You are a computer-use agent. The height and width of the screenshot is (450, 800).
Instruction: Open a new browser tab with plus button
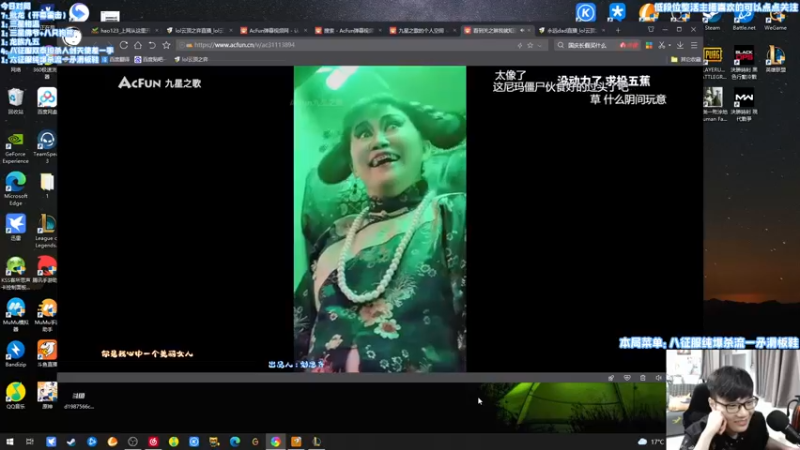point(618,31)
